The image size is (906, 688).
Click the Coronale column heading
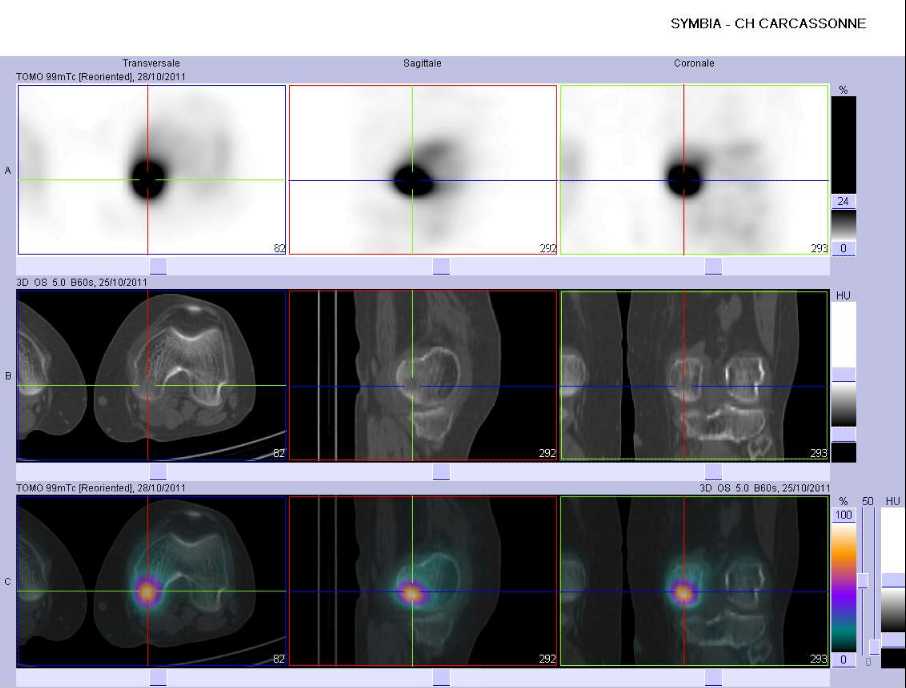click(694, 63)
